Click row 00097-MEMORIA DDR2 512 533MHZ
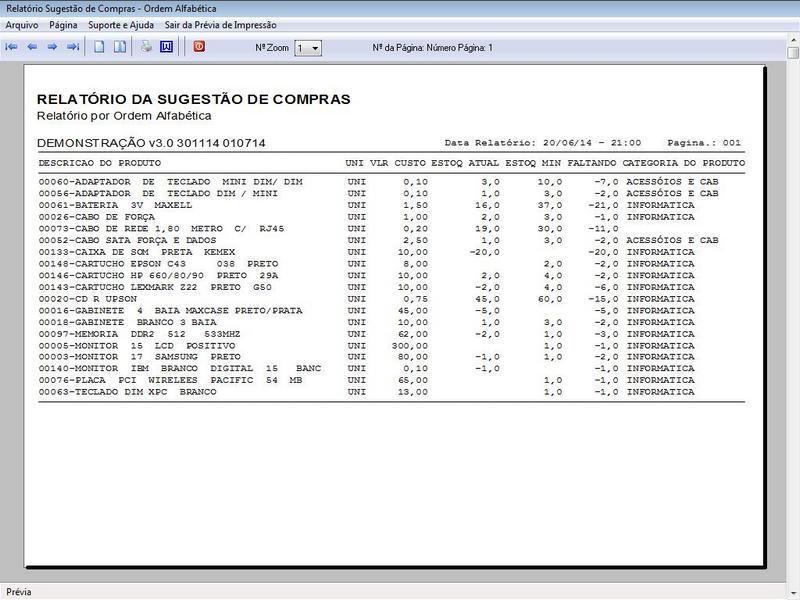800x600 pixels. (x=367, y=334)
